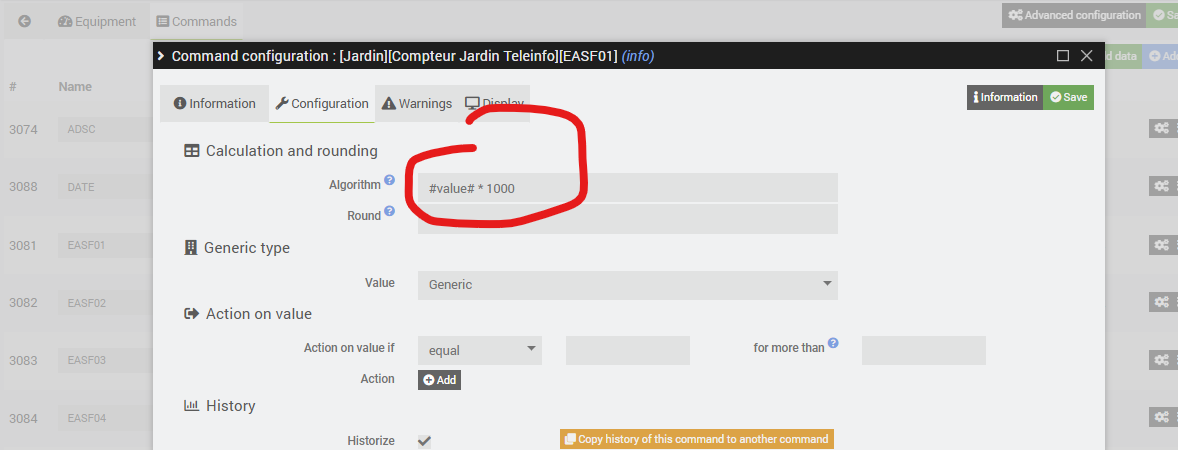Maximize the command configuration dialog
Viewport: 1178px width, 450px height.
(x=1063, y=56)
